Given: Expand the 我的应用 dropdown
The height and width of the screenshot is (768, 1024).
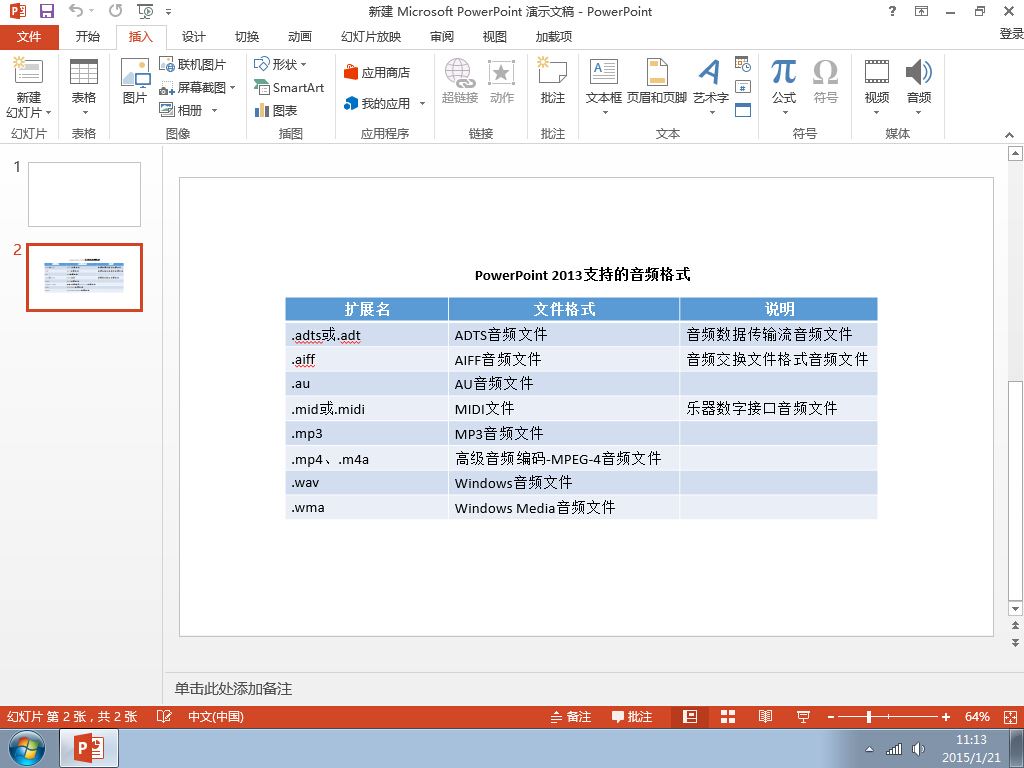Looking at the screenshot, I should point(423,103).
